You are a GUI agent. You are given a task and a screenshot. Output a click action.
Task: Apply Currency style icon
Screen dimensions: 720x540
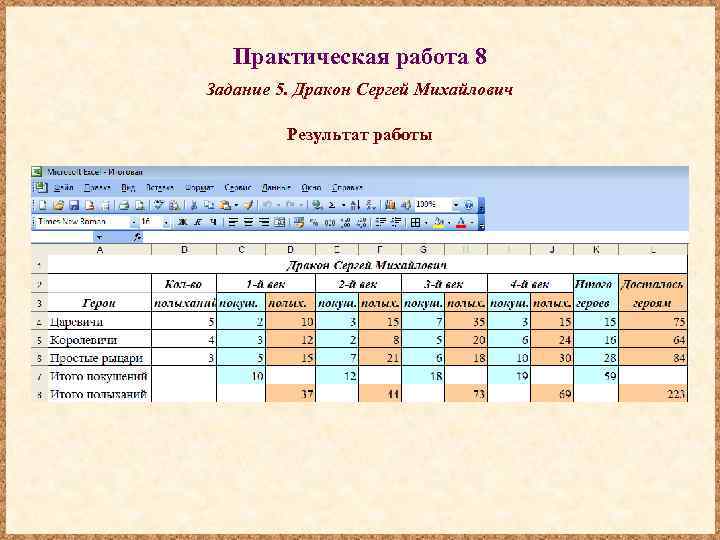[x=298, y=223]
